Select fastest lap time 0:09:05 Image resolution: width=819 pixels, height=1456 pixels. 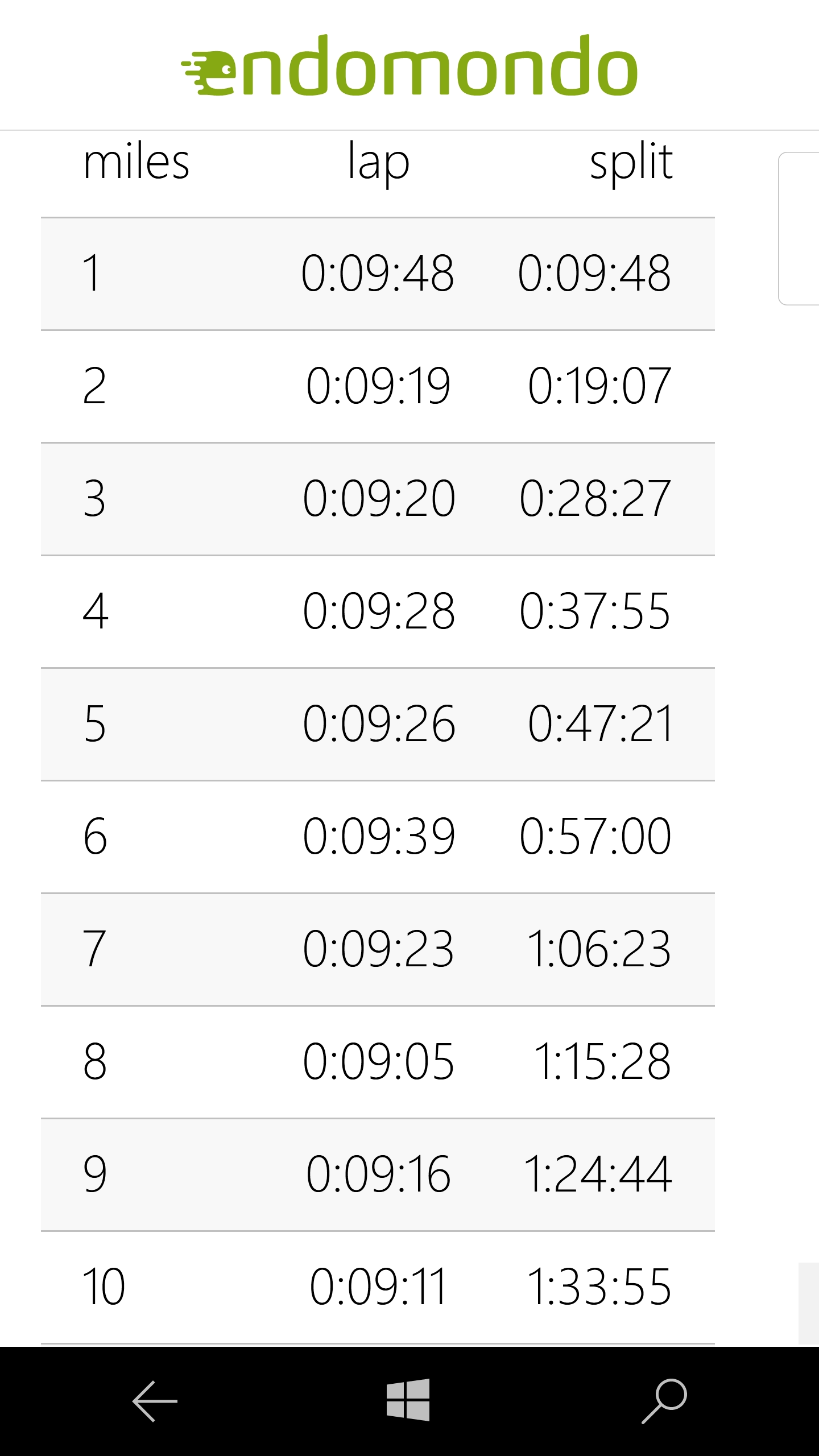378,1061
